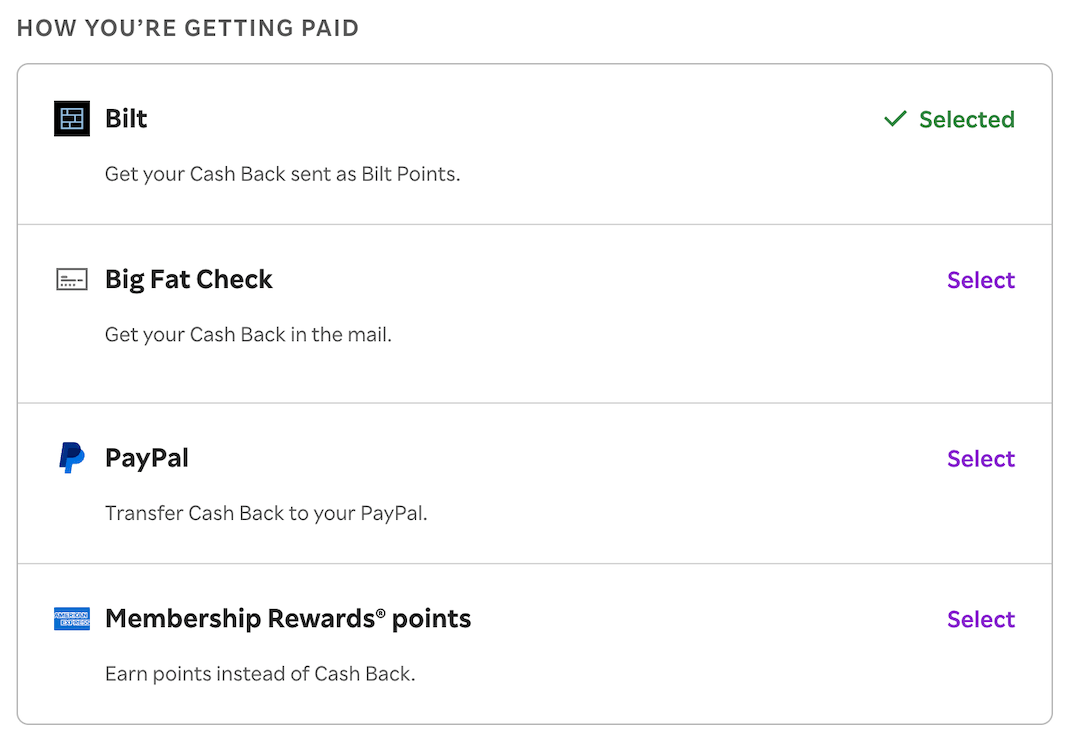Click the PayPal logo icon
1077x743 pixels.
72,458
